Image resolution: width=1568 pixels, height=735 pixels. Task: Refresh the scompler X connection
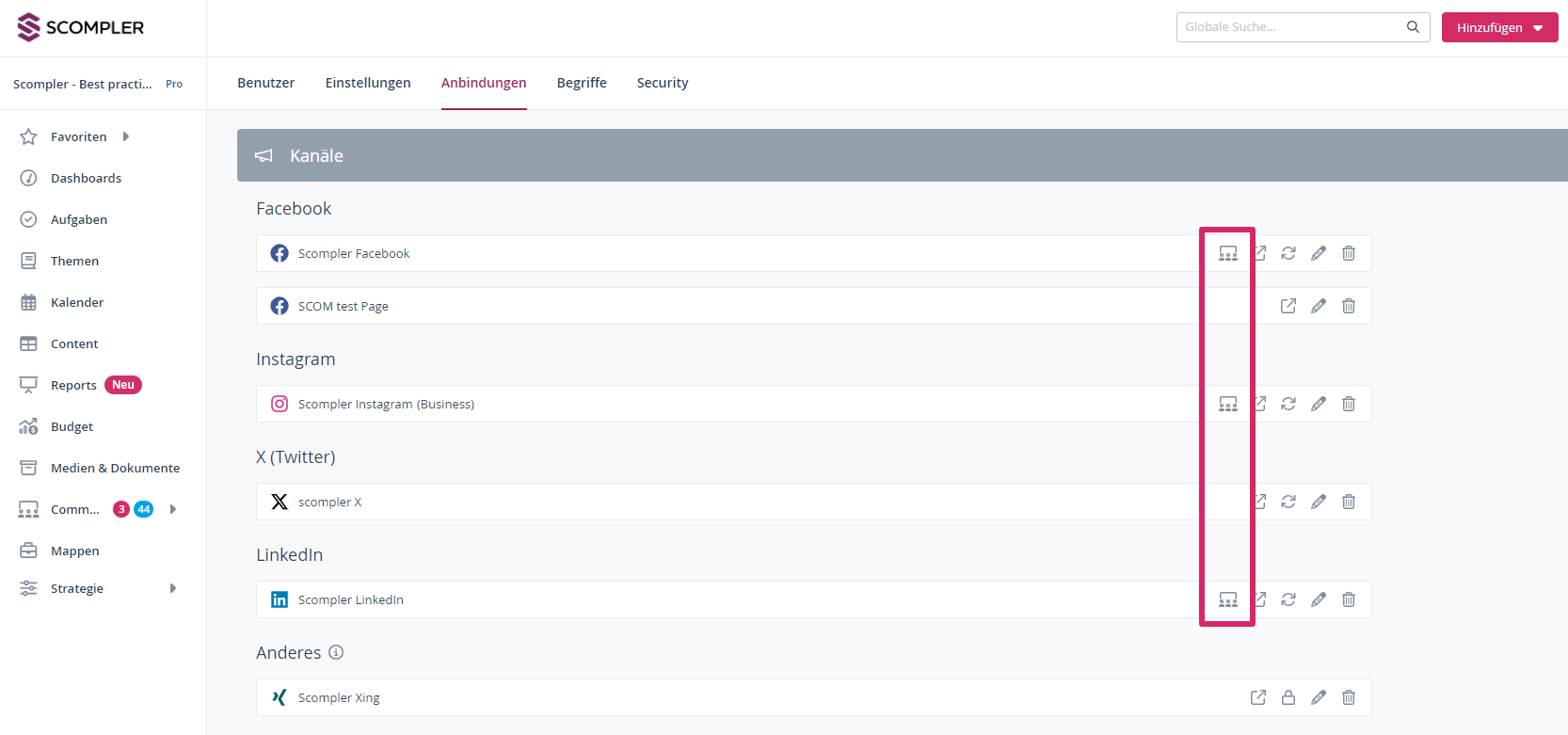[1288, 502]
